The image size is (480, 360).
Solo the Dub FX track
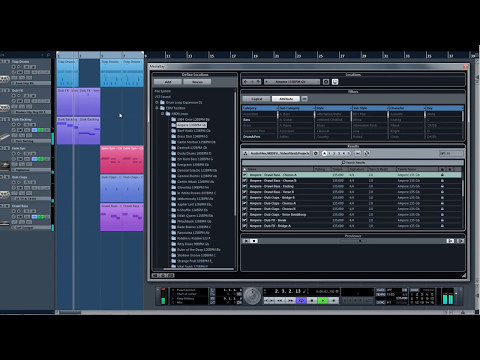click(x=7, y=90)
